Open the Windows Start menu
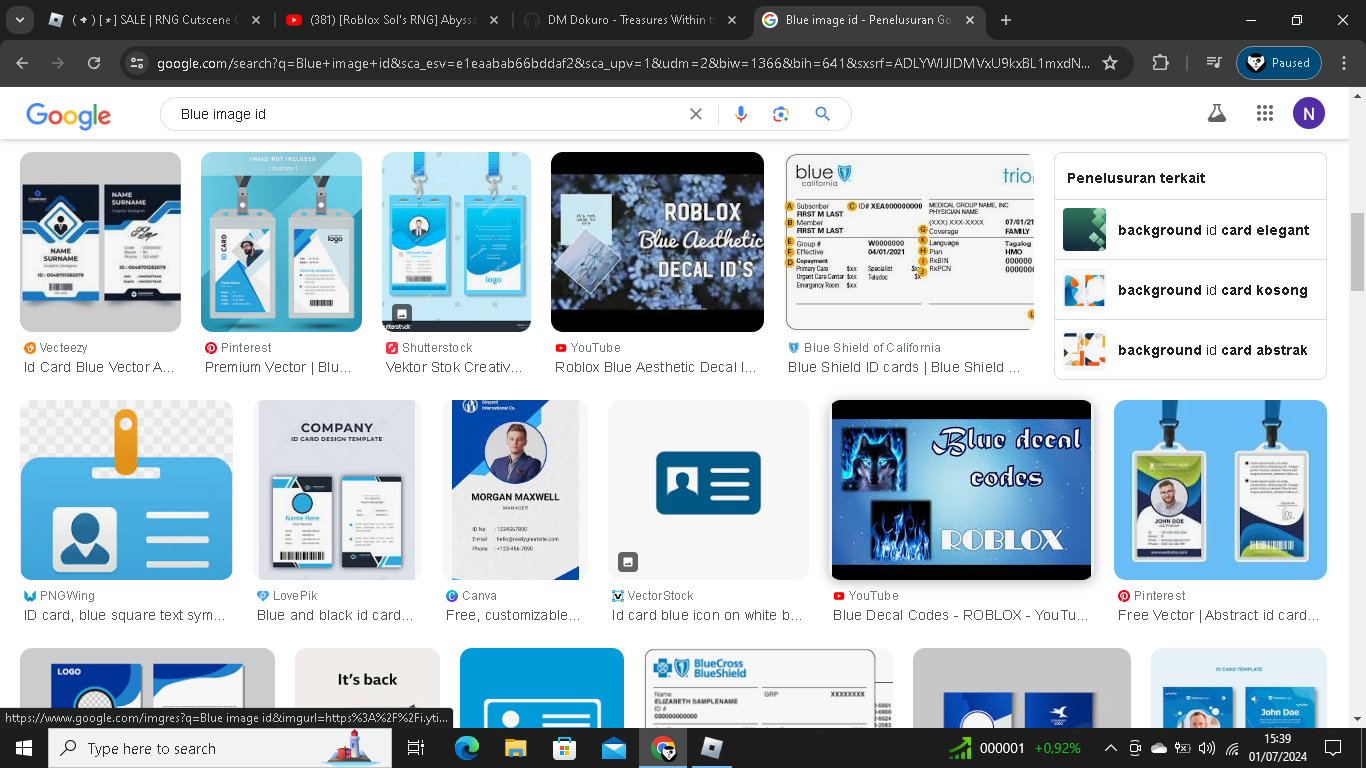The height and width of the screenshot is (768, 1366). pyautogui.click(x=23, y=748)
